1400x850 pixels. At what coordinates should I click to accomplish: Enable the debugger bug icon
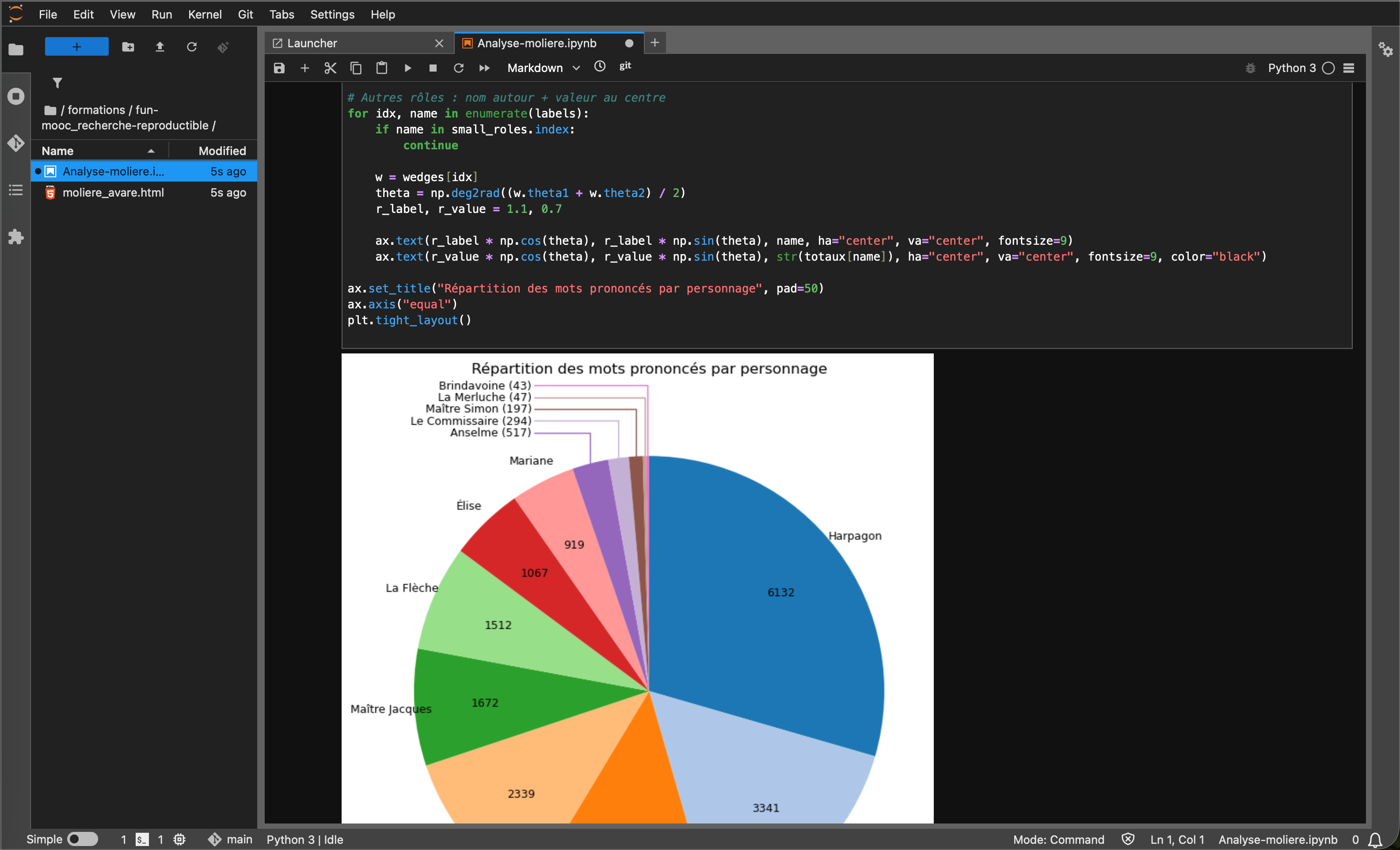[1250, 68]
